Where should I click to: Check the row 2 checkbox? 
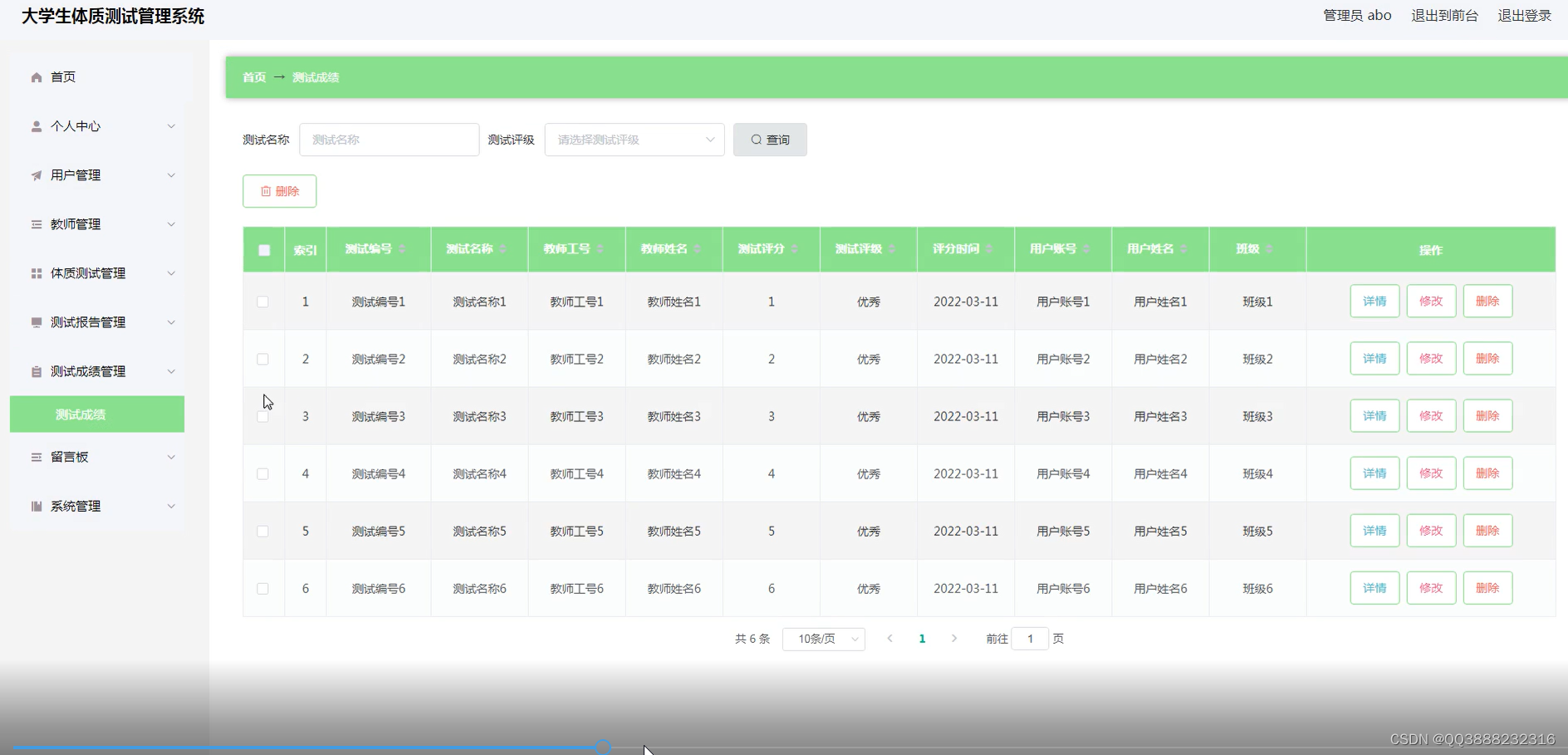click(262, 359)
